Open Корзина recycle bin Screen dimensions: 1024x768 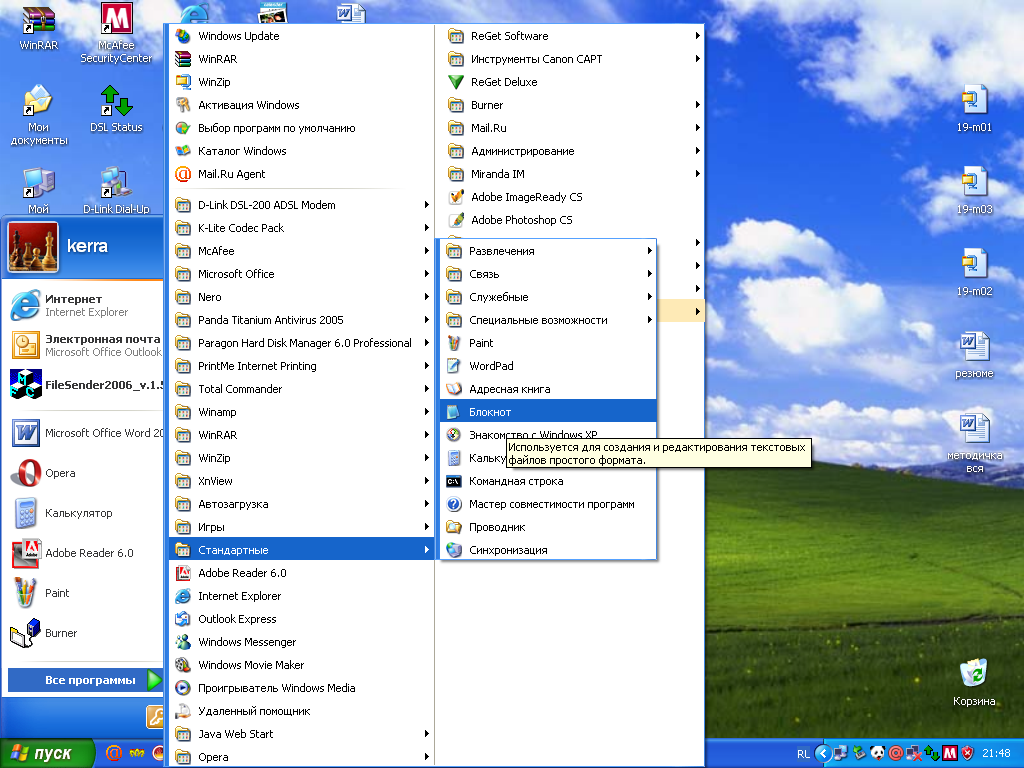tap(974, 682)
